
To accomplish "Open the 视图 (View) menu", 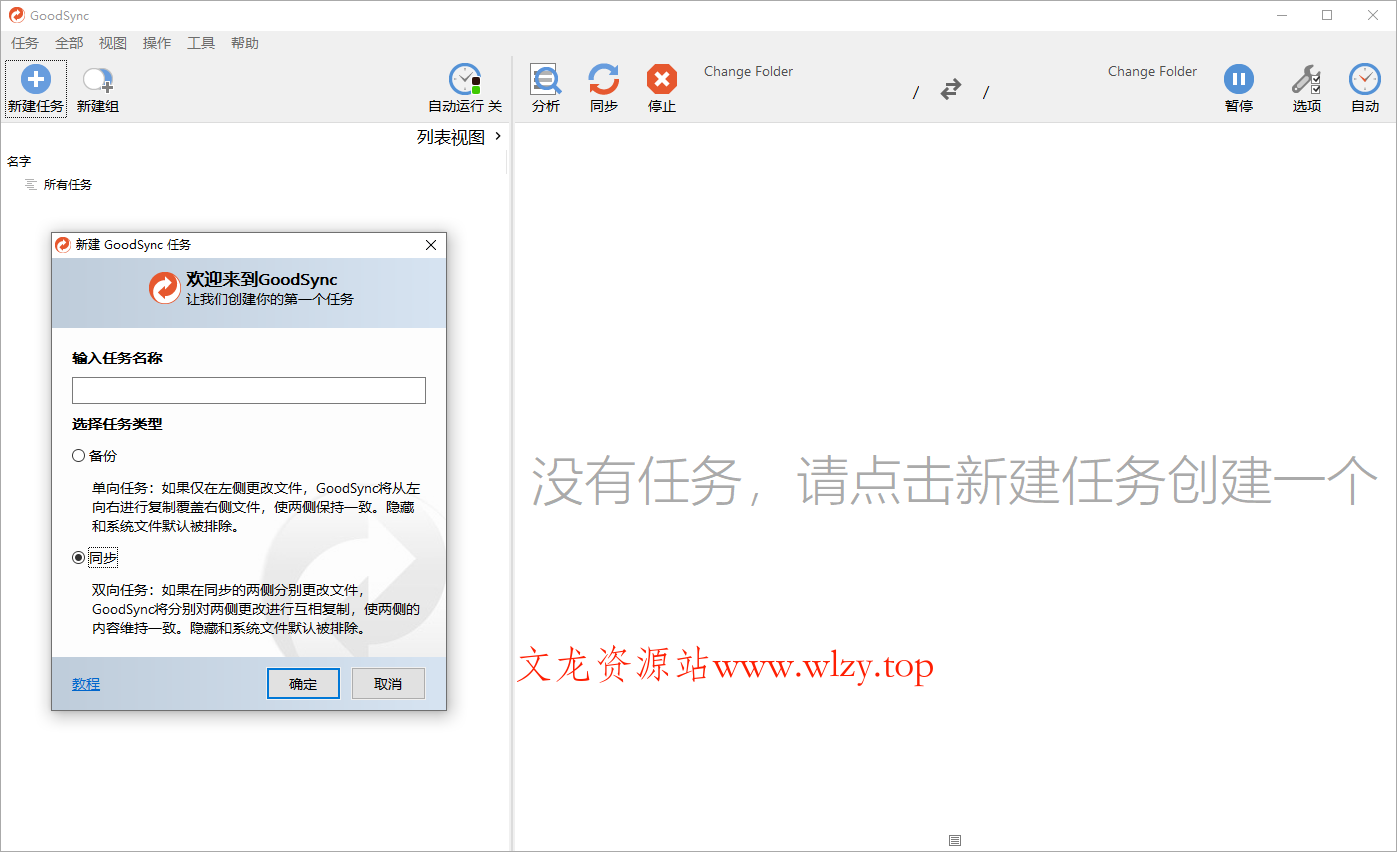I will point(112,43).
